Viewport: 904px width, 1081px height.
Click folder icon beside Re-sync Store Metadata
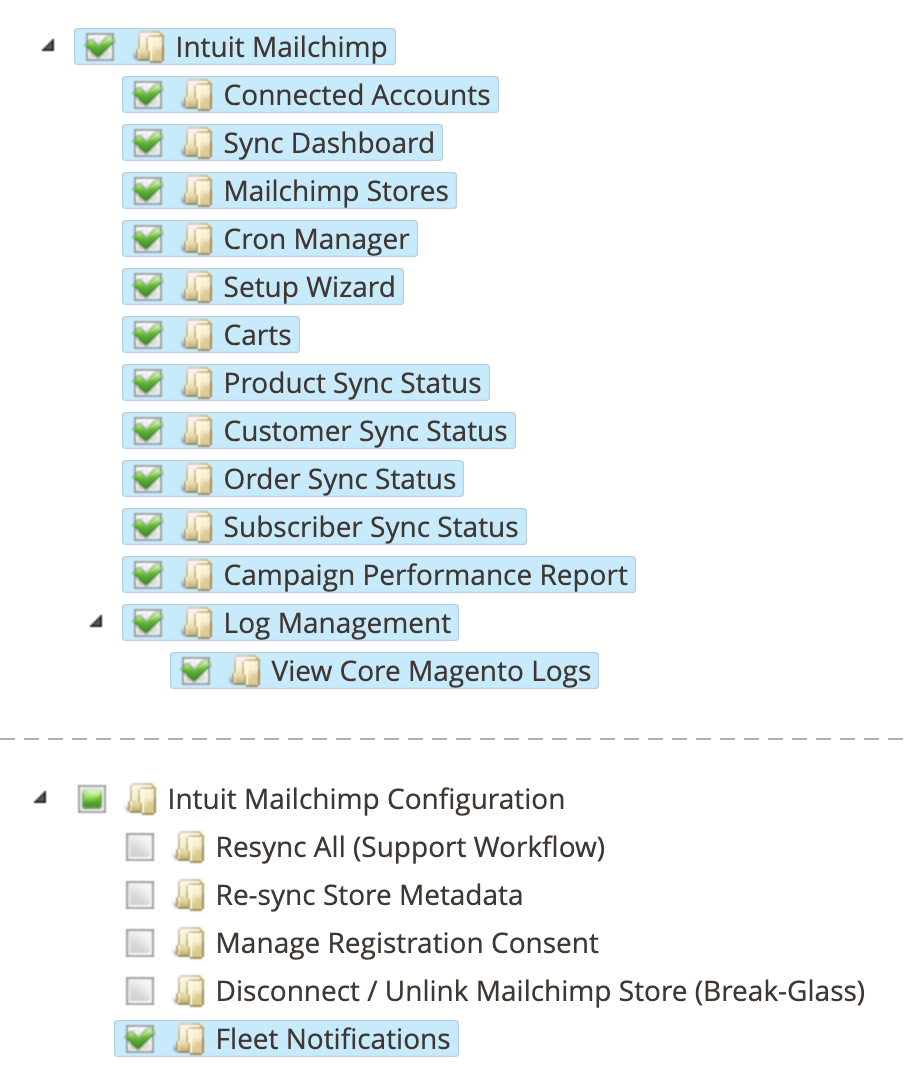(x=190, y=895)
